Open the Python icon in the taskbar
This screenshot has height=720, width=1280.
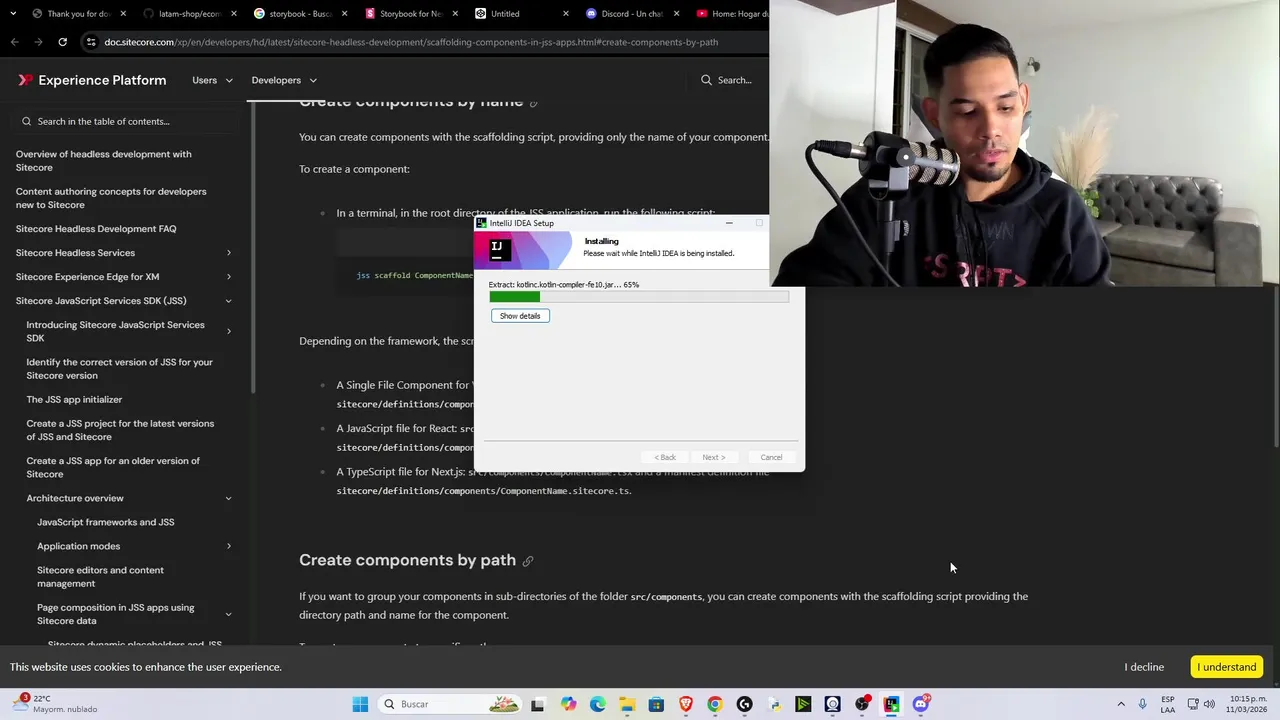(774, 704)
